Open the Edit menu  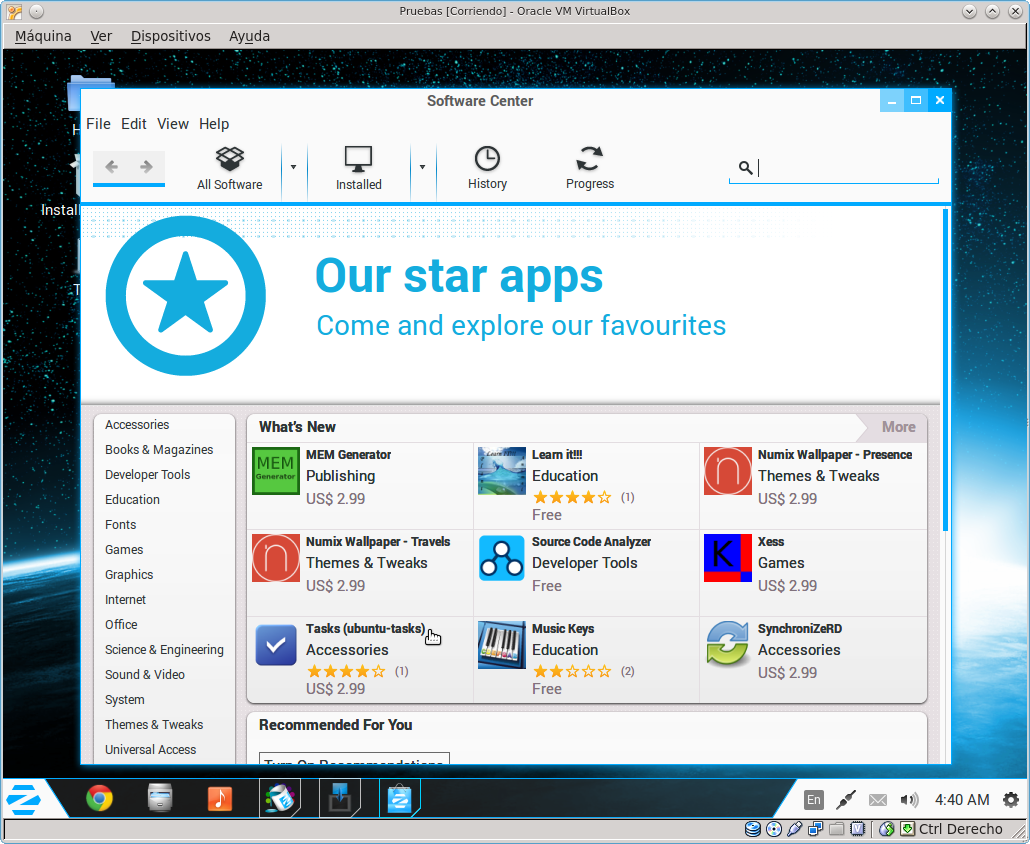point(134,124)
